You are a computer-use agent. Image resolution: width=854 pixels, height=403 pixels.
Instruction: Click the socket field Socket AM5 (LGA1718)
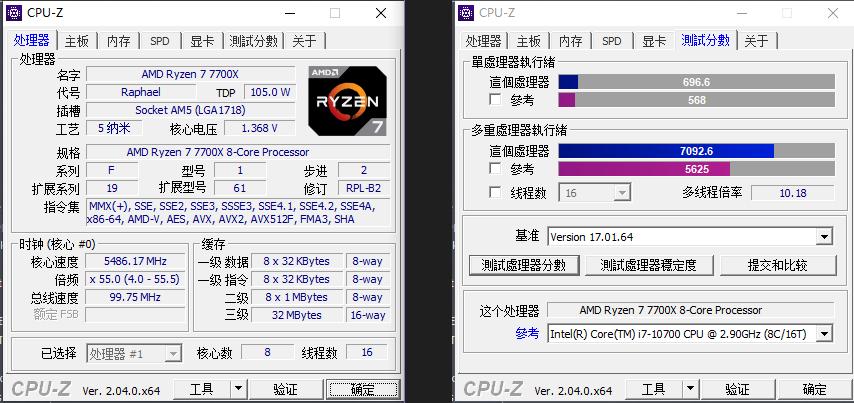(x=190, y=110)
